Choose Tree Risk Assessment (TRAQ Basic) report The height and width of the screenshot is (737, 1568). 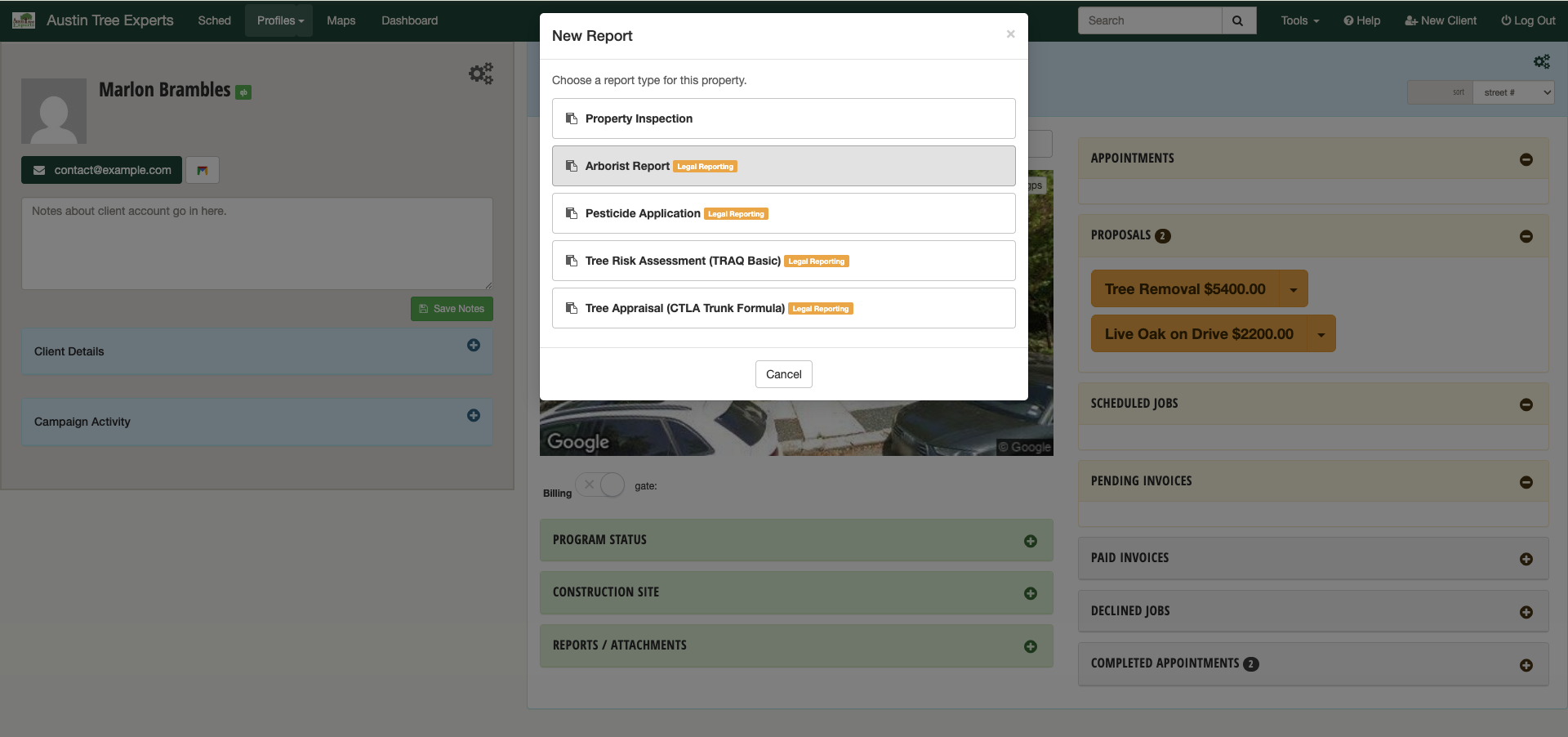point(784,261)
